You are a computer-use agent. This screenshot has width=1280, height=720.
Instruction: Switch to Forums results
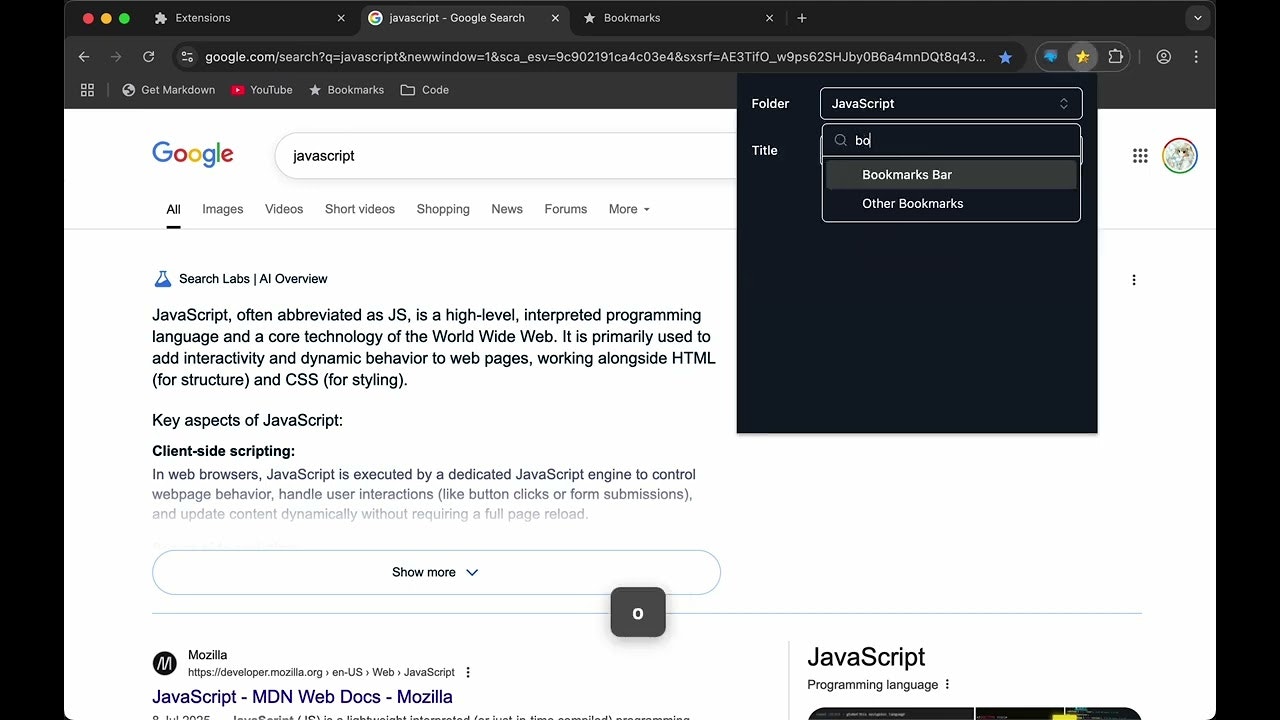coord(566,209)
